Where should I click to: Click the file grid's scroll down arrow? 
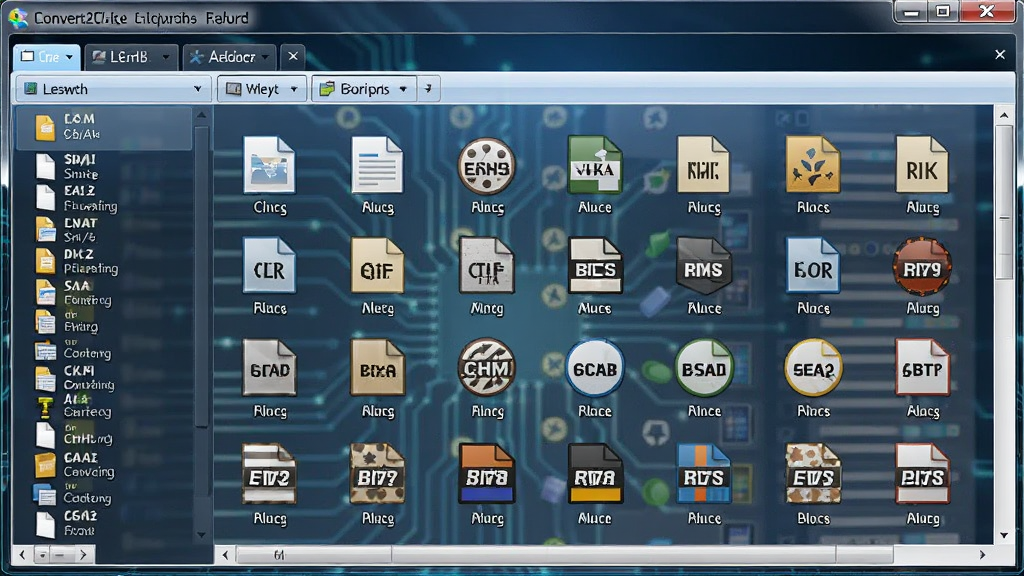pos(1004,536)
